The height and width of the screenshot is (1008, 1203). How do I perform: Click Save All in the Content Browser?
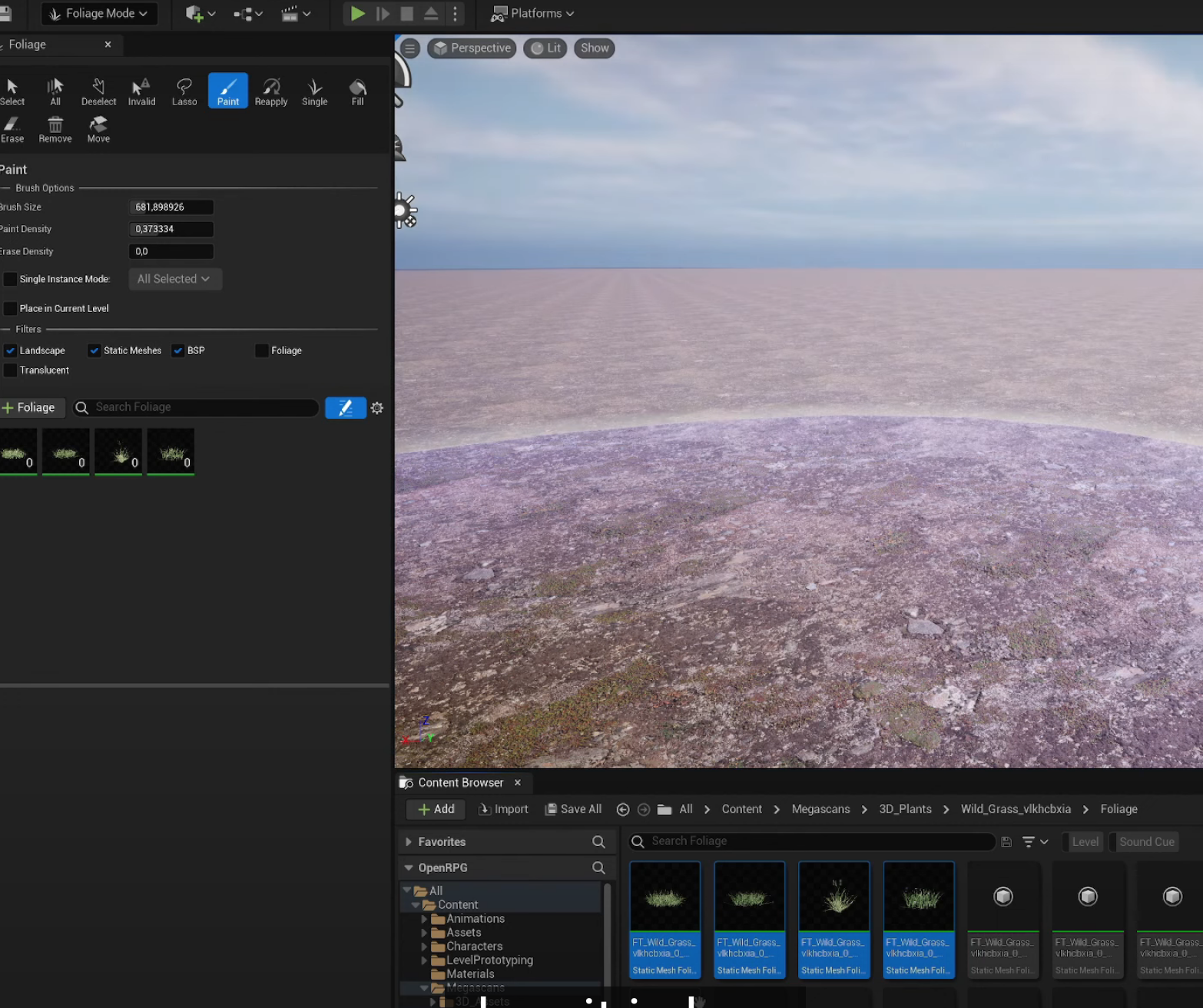click(573, 809)
